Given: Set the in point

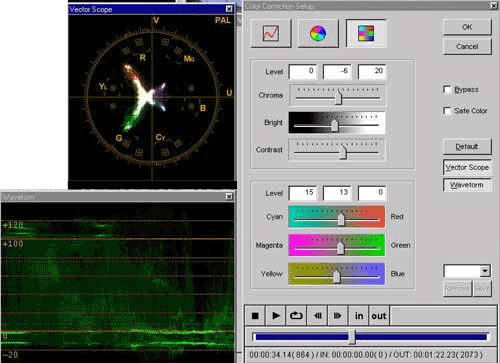Looking at the screenshot, I should tap(359, 316).
